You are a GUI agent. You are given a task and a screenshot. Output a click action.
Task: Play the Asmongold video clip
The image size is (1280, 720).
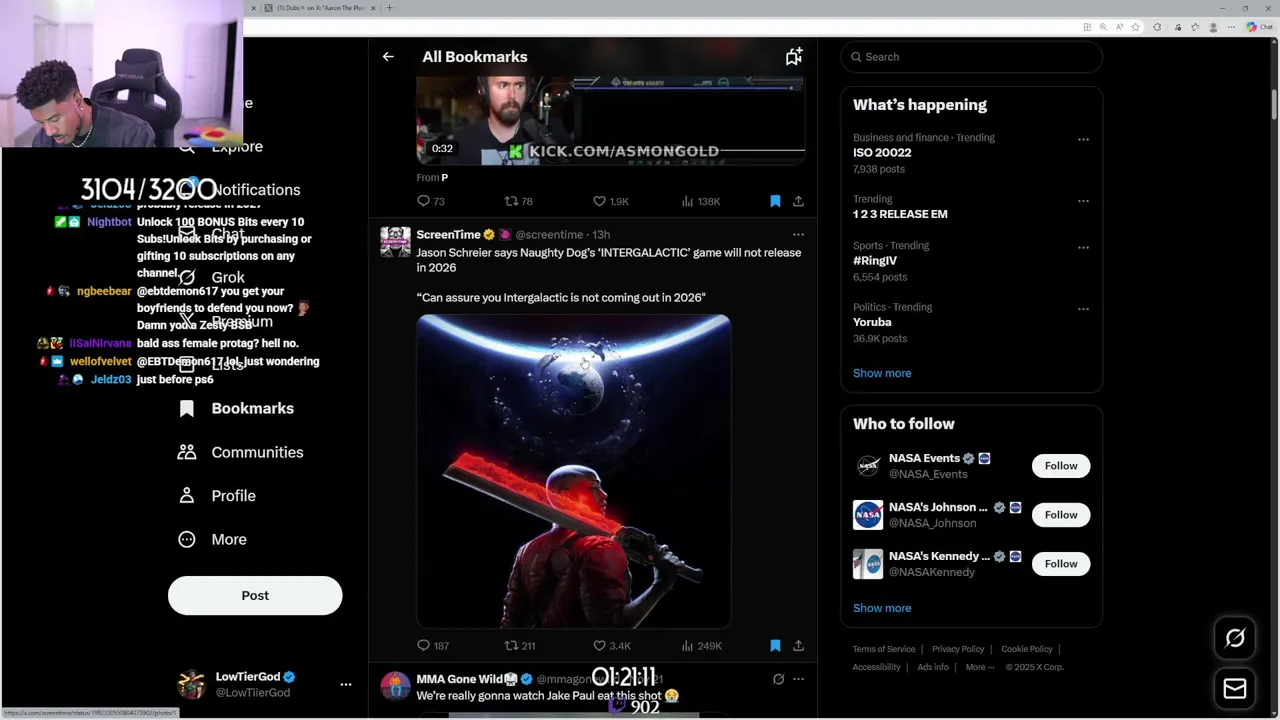tap(610, 120)
